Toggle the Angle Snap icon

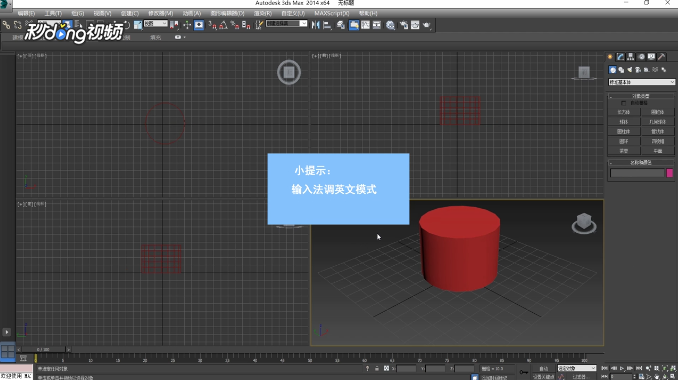(x=224, y=25)
